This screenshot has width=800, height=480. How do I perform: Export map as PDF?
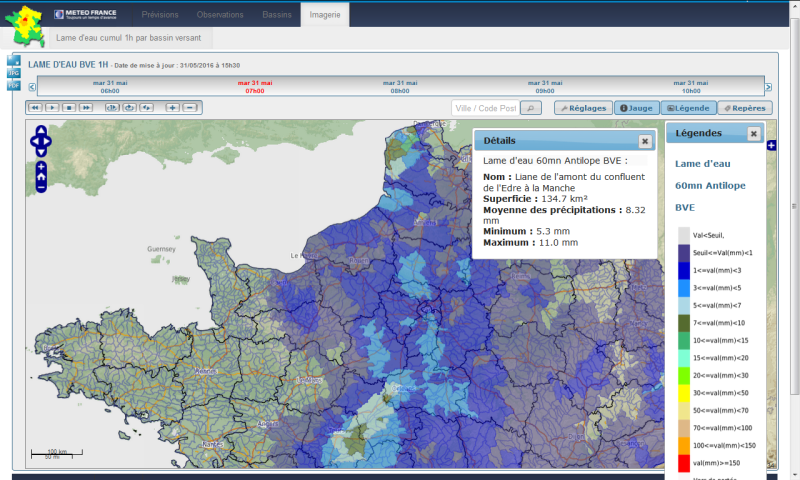[14, 86]
